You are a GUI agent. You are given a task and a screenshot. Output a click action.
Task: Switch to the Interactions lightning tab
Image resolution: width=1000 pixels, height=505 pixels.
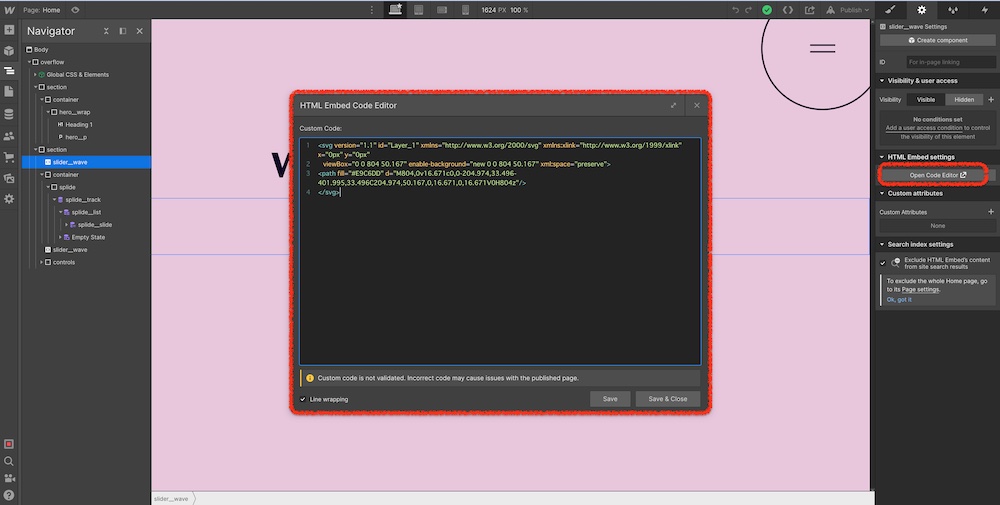[984, 10]
